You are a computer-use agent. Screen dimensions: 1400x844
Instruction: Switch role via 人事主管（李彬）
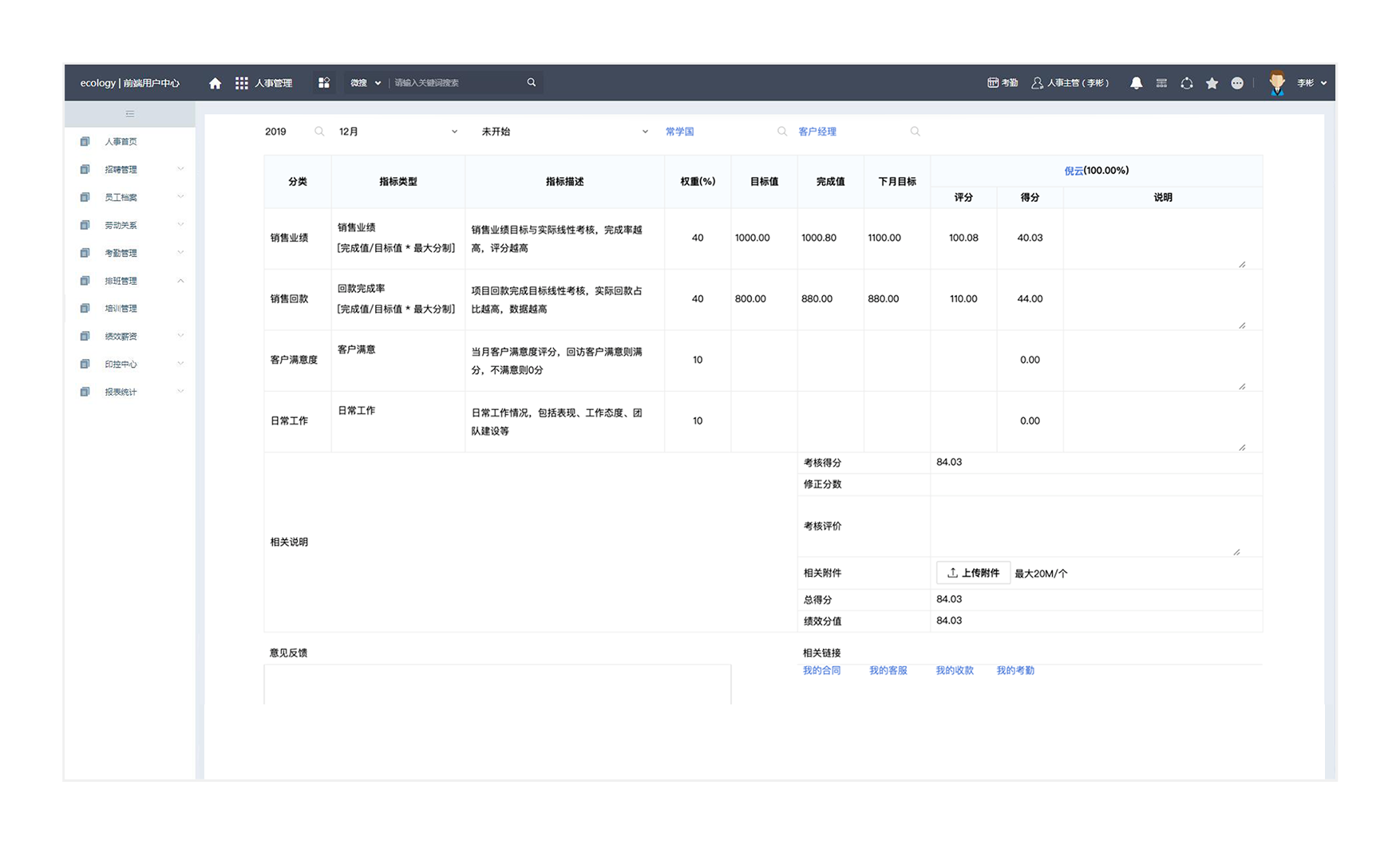pyautogui.click(x=1070, y=83)
